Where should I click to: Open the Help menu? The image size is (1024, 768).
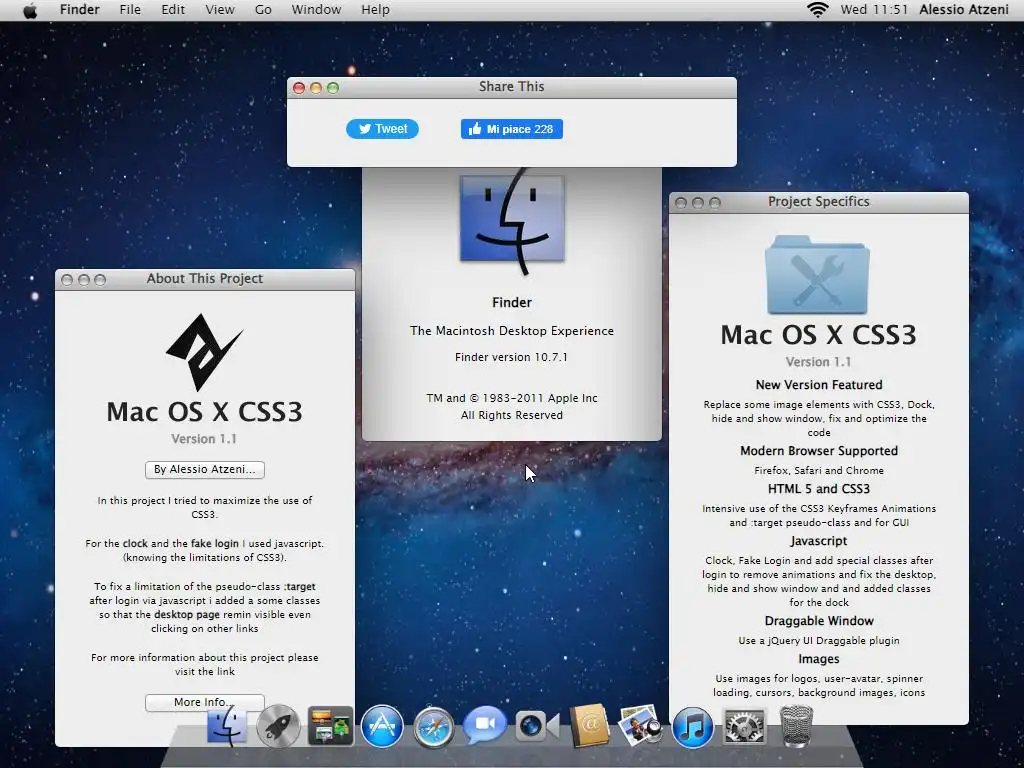[x=376, y=10]
